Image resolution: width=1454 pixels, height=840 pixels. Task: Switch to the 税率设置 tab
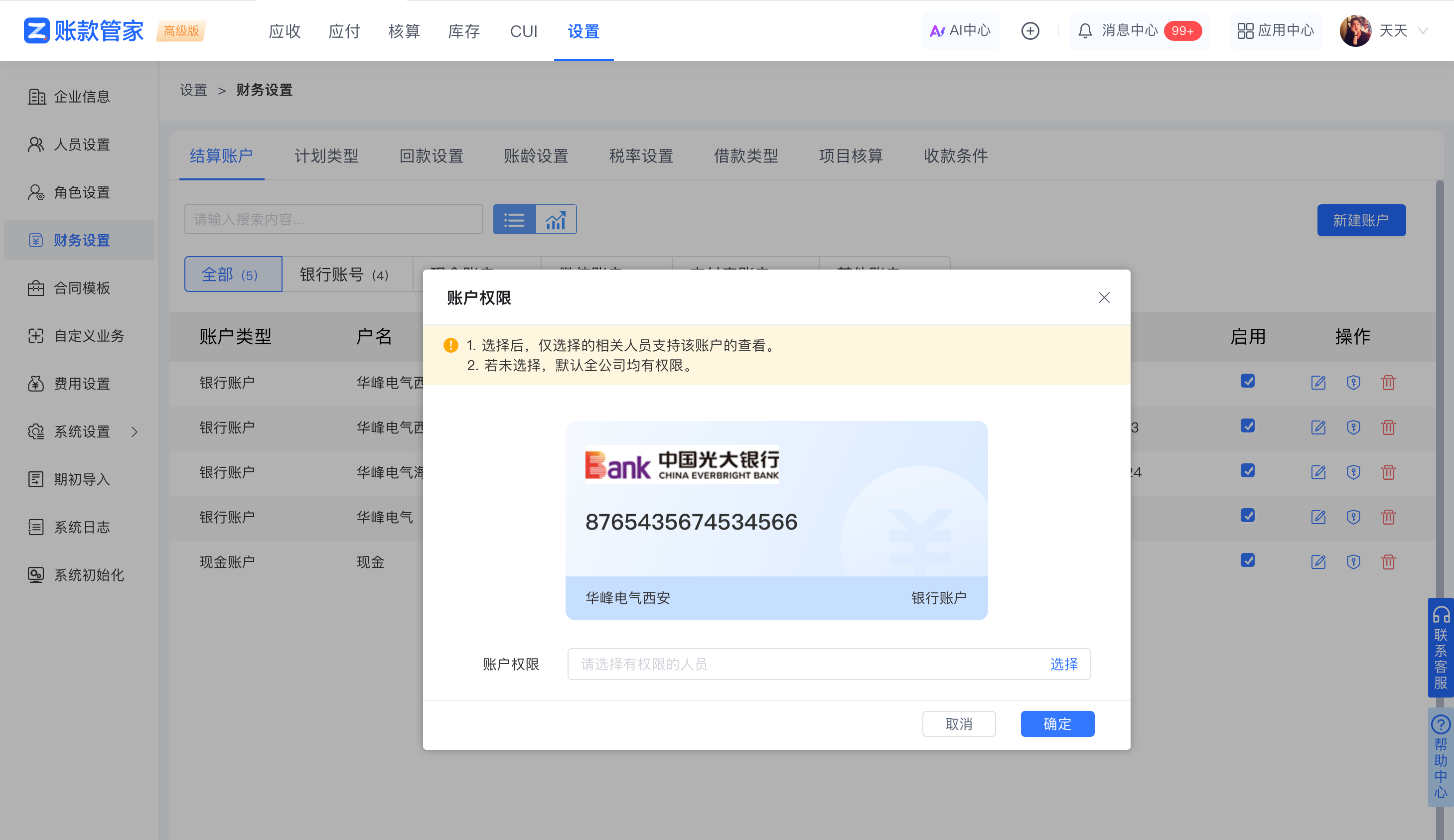(x=641, y=156)
